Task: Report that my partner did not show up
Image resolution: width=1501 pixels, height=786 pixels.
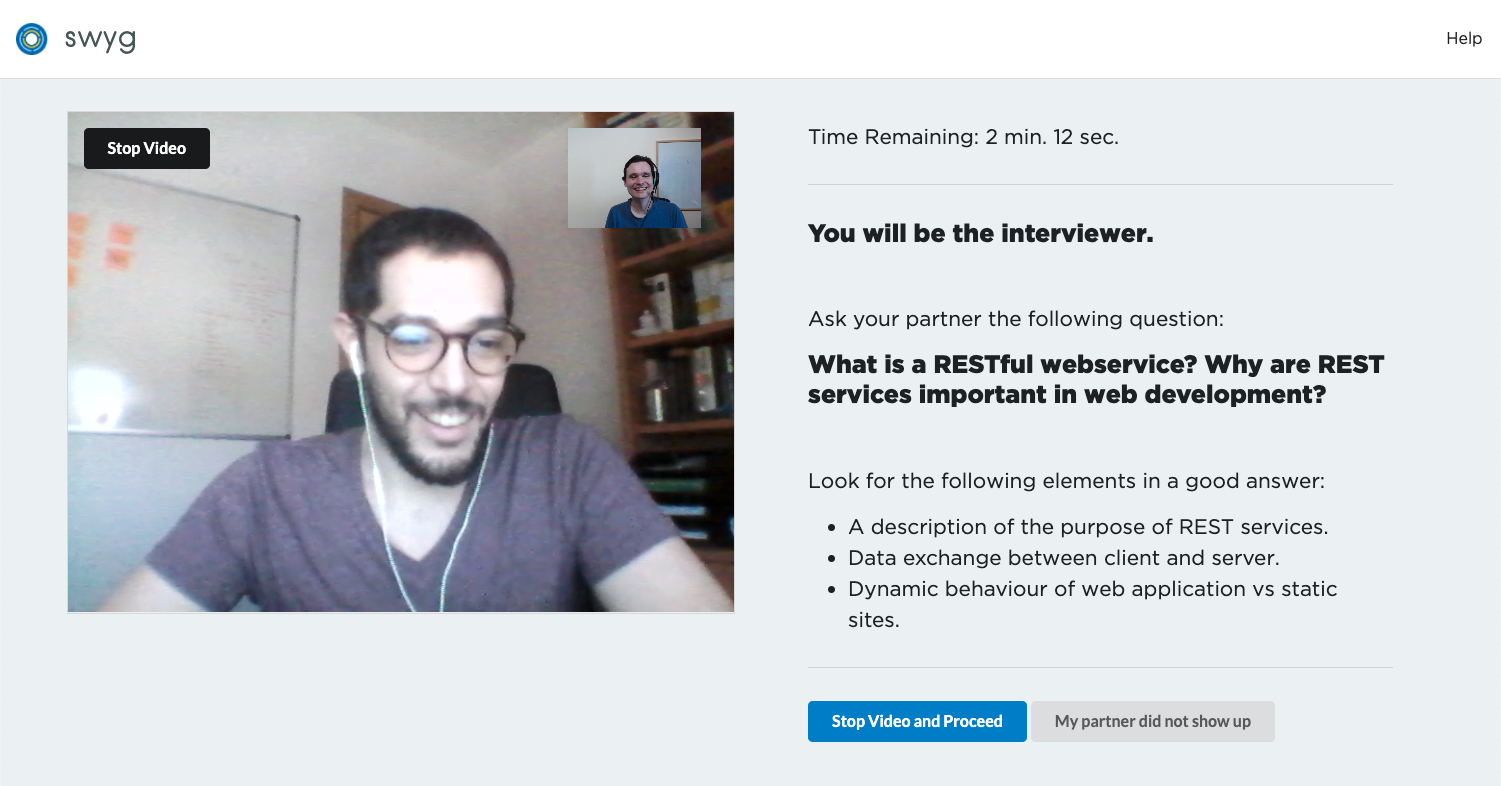Action: (1153, 721)
